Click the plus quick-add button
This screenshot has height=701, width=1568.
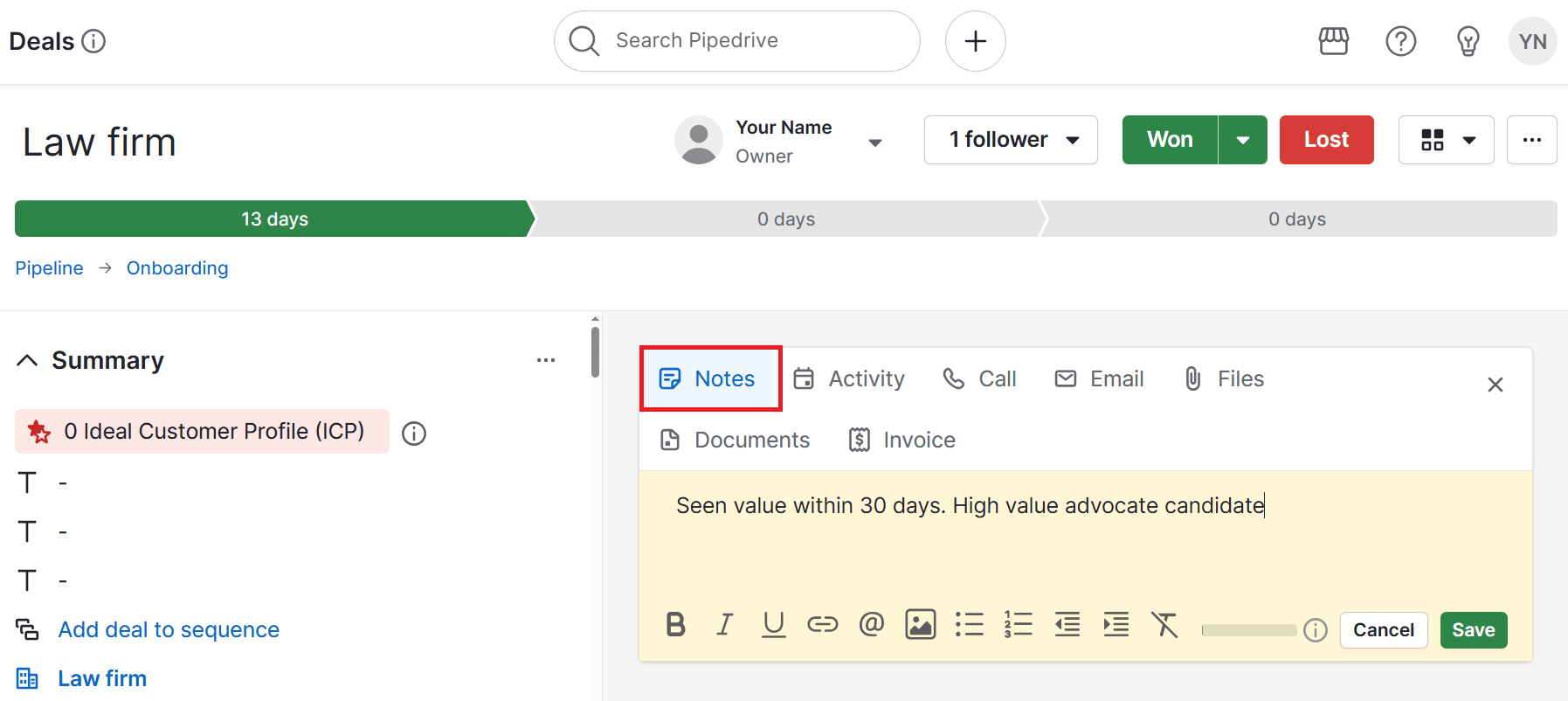click(975, 41)
